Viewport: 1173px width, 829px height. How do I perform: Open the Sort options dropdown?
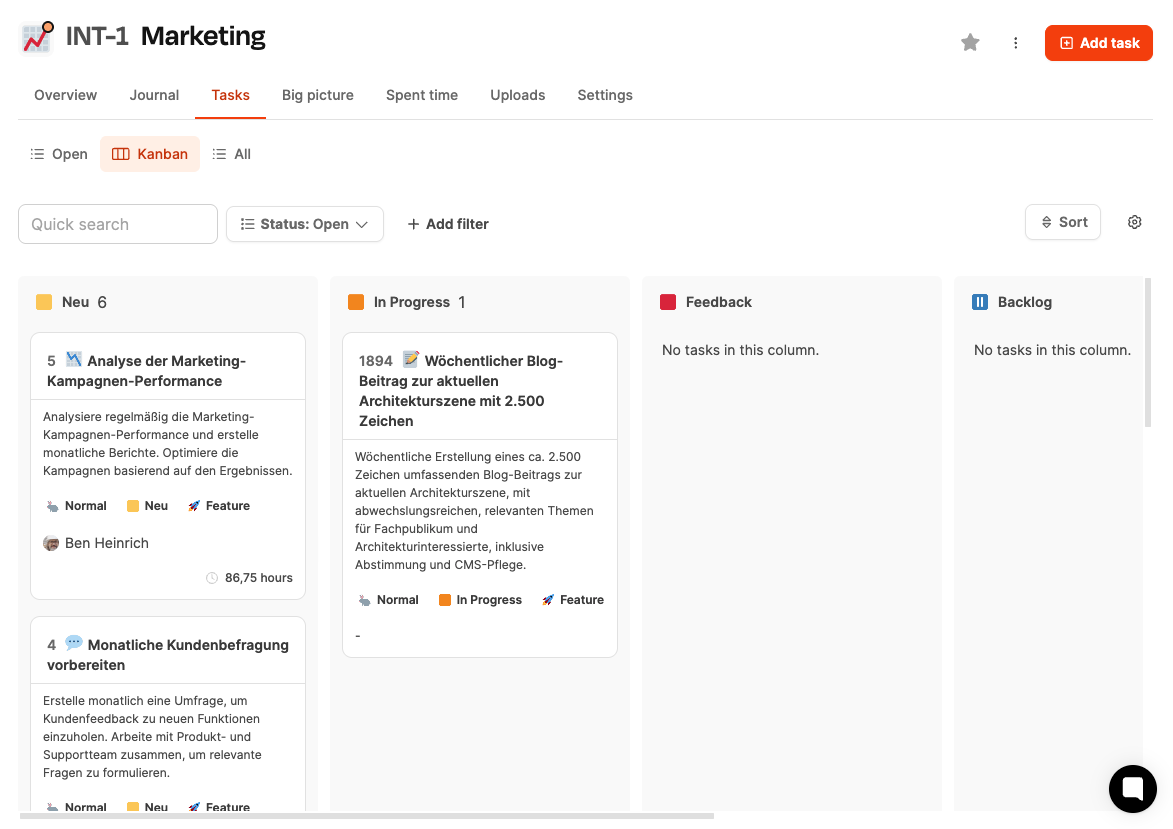click(1063, 222)
